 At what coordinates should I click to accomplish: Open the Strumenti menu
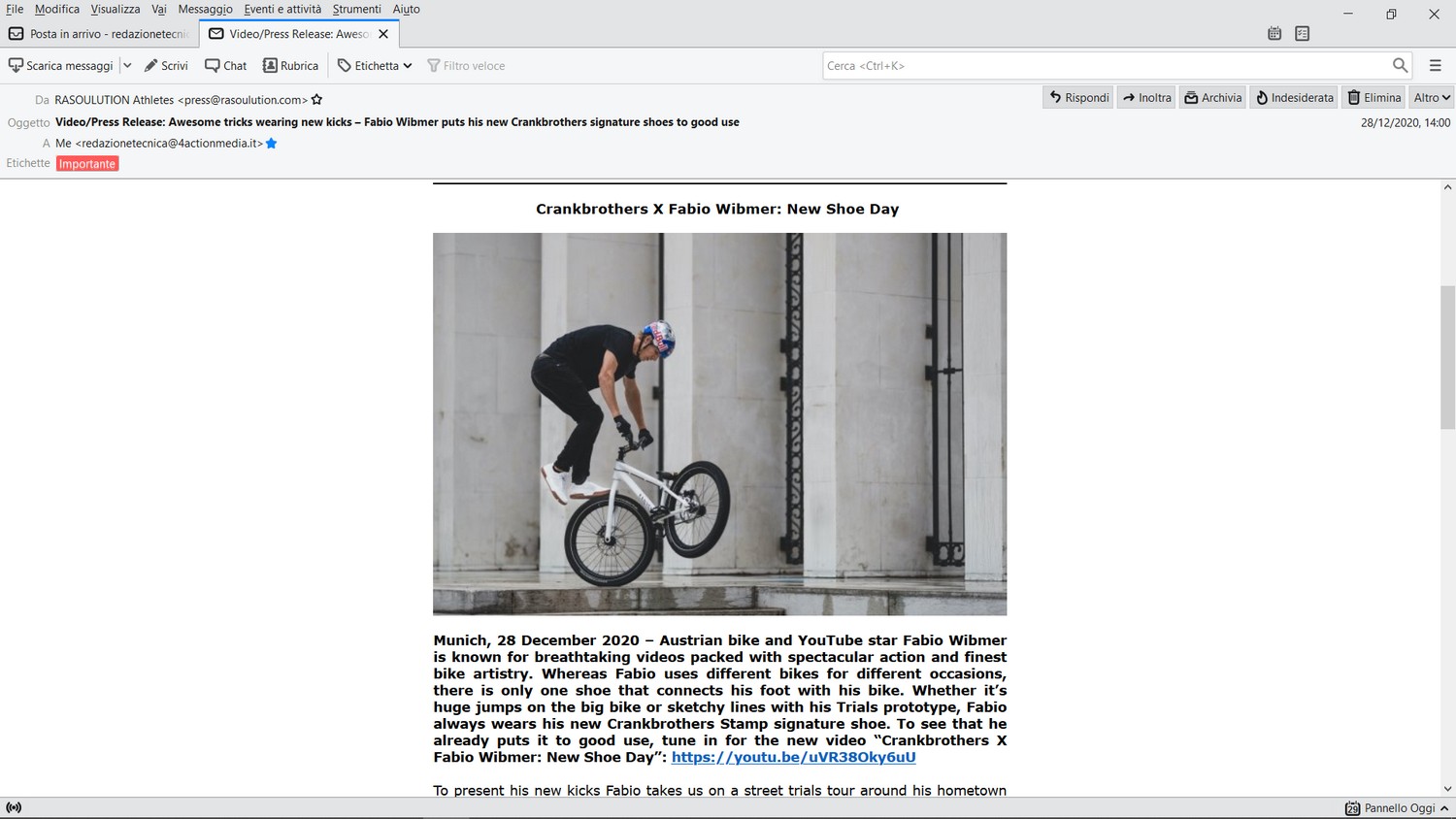pos(356,9)
